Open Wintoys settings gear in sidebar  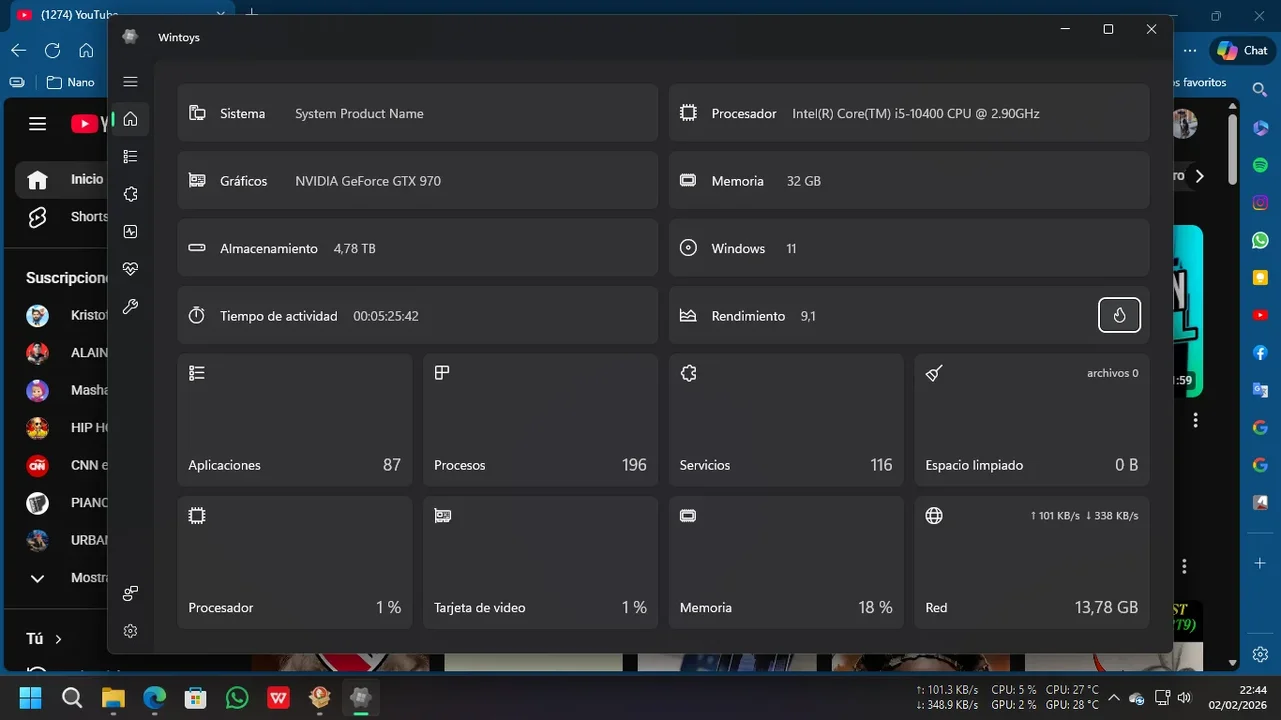click(130, 631)
